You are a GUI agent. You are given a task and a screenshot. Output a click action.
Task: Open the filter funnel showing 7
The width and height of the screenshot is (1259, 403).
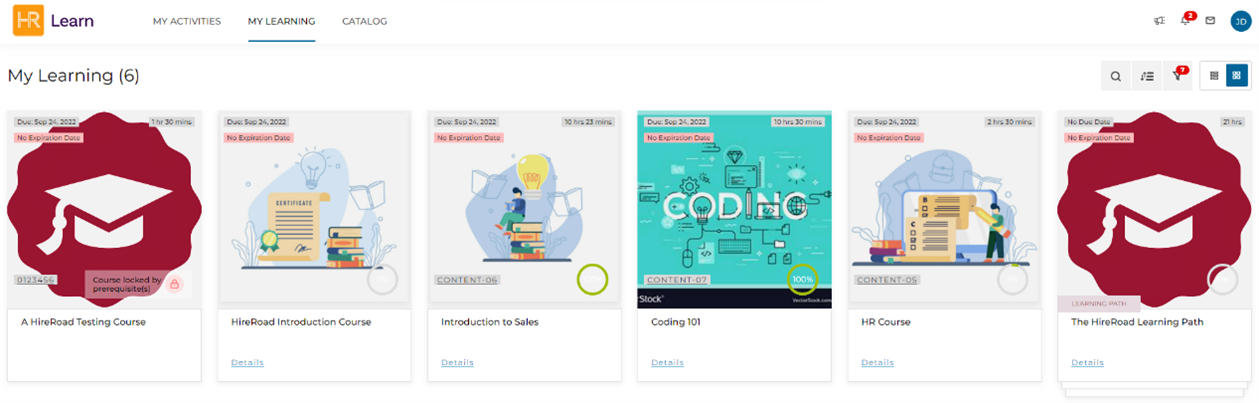pos(1178,75)
